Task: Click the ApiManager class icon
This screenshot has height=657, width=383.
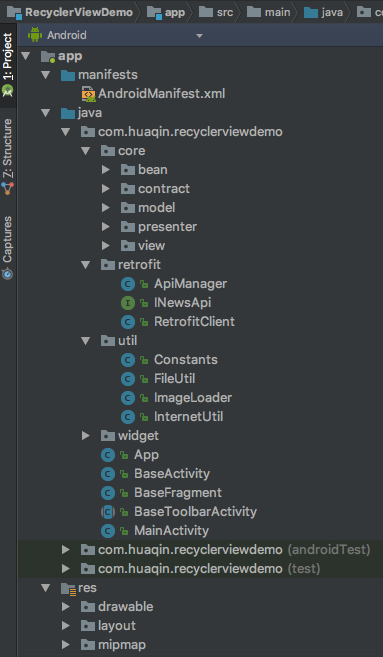Action: tap(128, 284)
